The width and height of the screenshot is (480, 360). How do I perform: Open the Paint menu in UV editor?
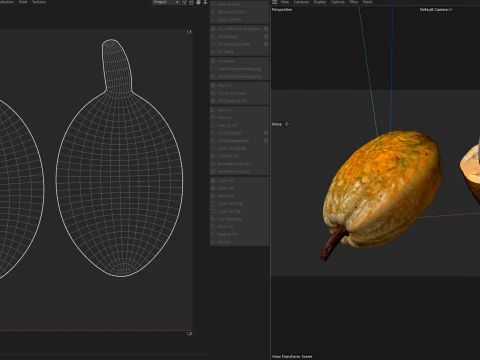(23, 2)
